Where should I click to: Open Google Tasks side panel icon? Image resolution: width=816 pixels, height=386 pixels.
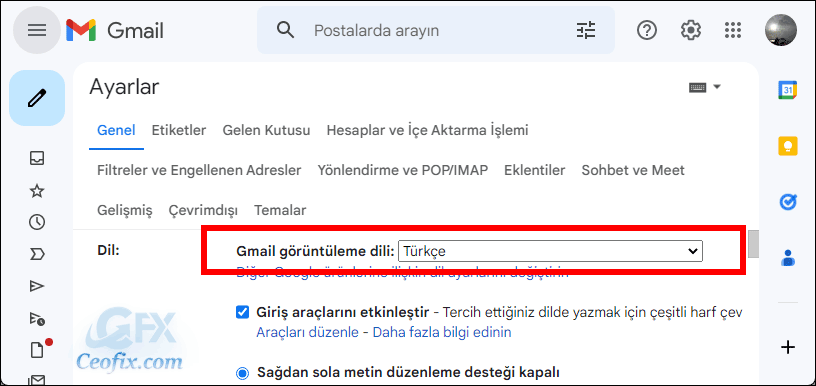[788, 202]
